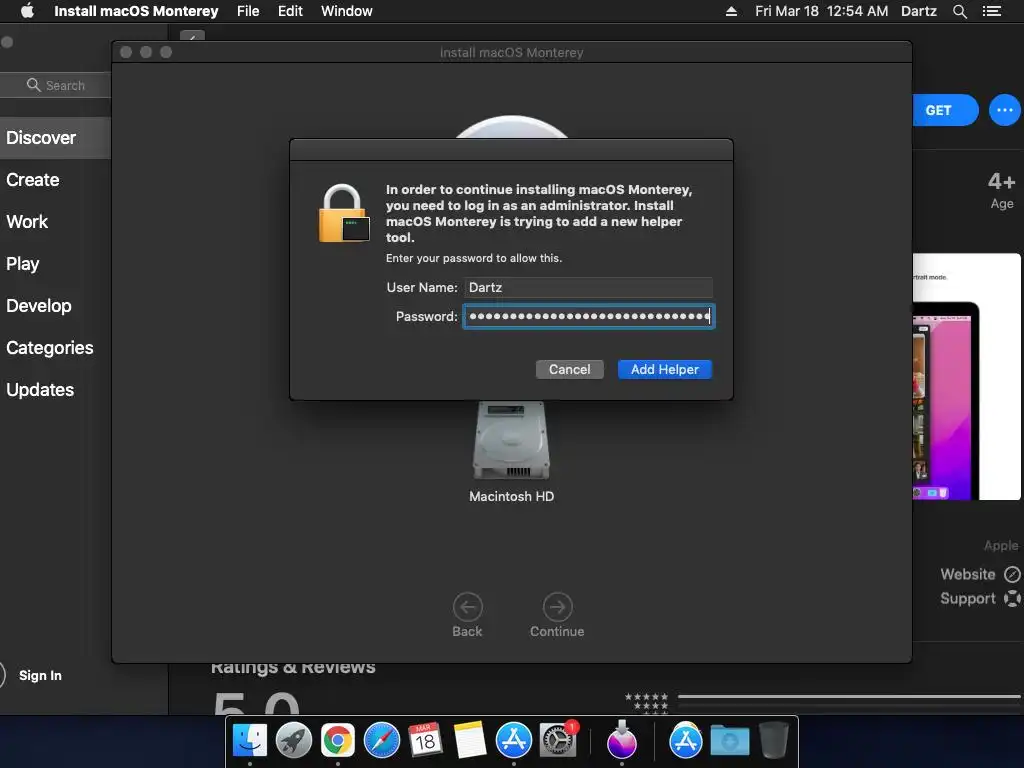Screen dimensions: 1024x768
Task: Open Spotlight search in menu bar
Action: (x=959, y=11)
